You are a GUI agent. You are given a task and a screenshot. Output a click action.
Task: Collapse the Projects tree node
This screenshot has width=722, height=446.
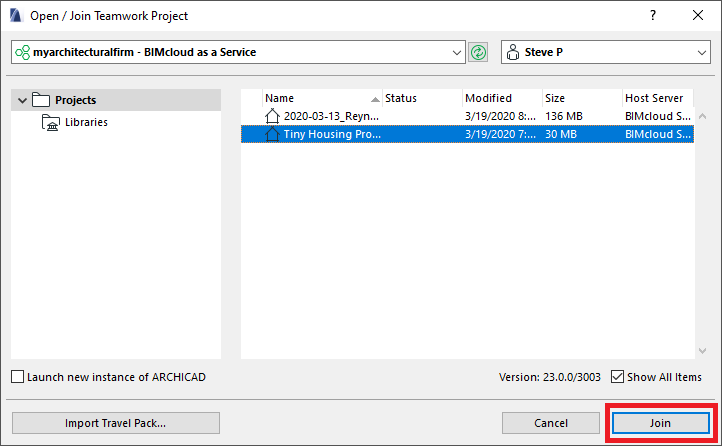tap(19, 100)
